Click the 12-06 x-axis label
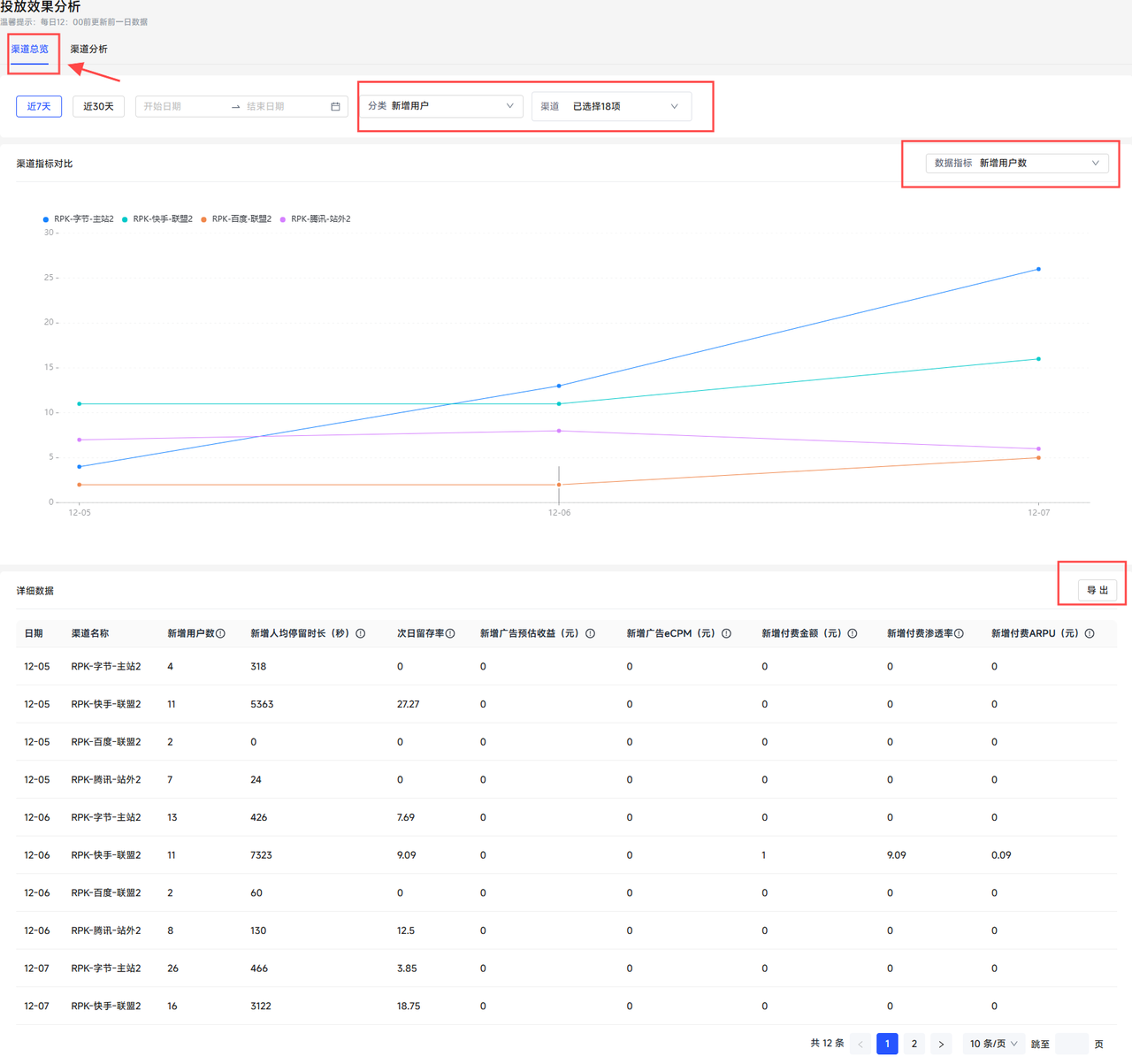The width and height of the screenshot is (1132, 1064). 559,513
